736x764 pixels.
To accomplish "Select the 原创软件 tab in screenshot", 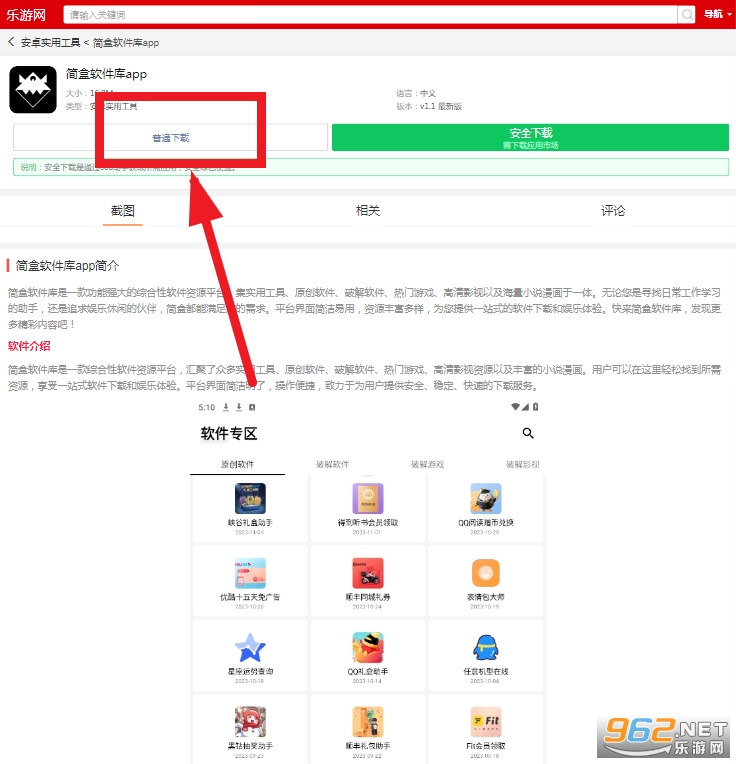I will click(237, 464).
